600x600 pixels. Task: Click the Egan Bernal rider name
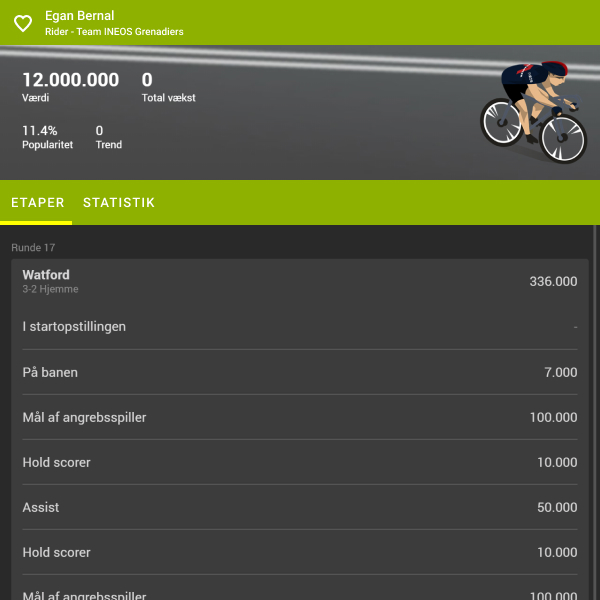(x=80, y=16)
